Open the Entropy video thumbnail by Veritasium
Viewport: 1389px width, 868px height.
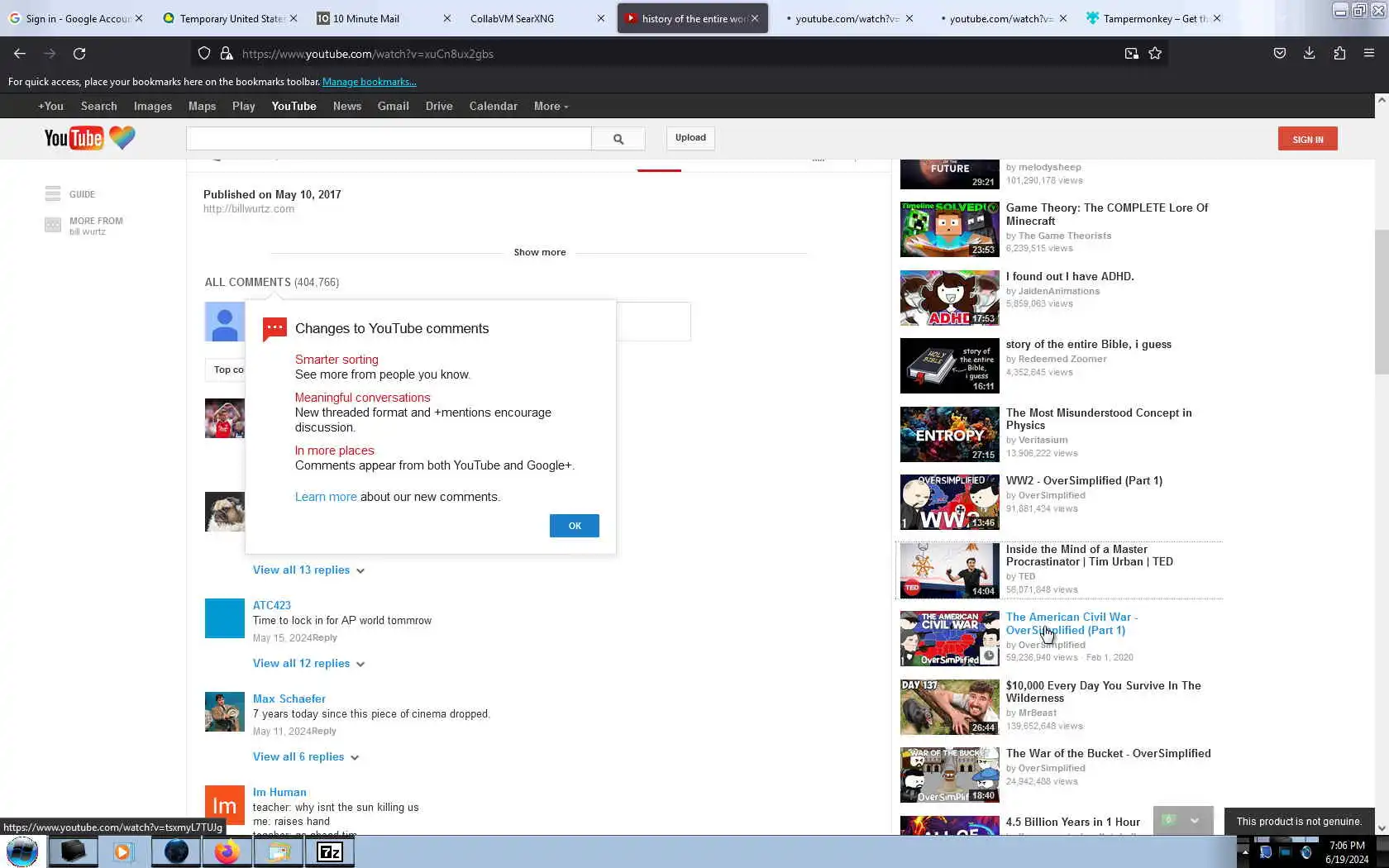[949, 434]
